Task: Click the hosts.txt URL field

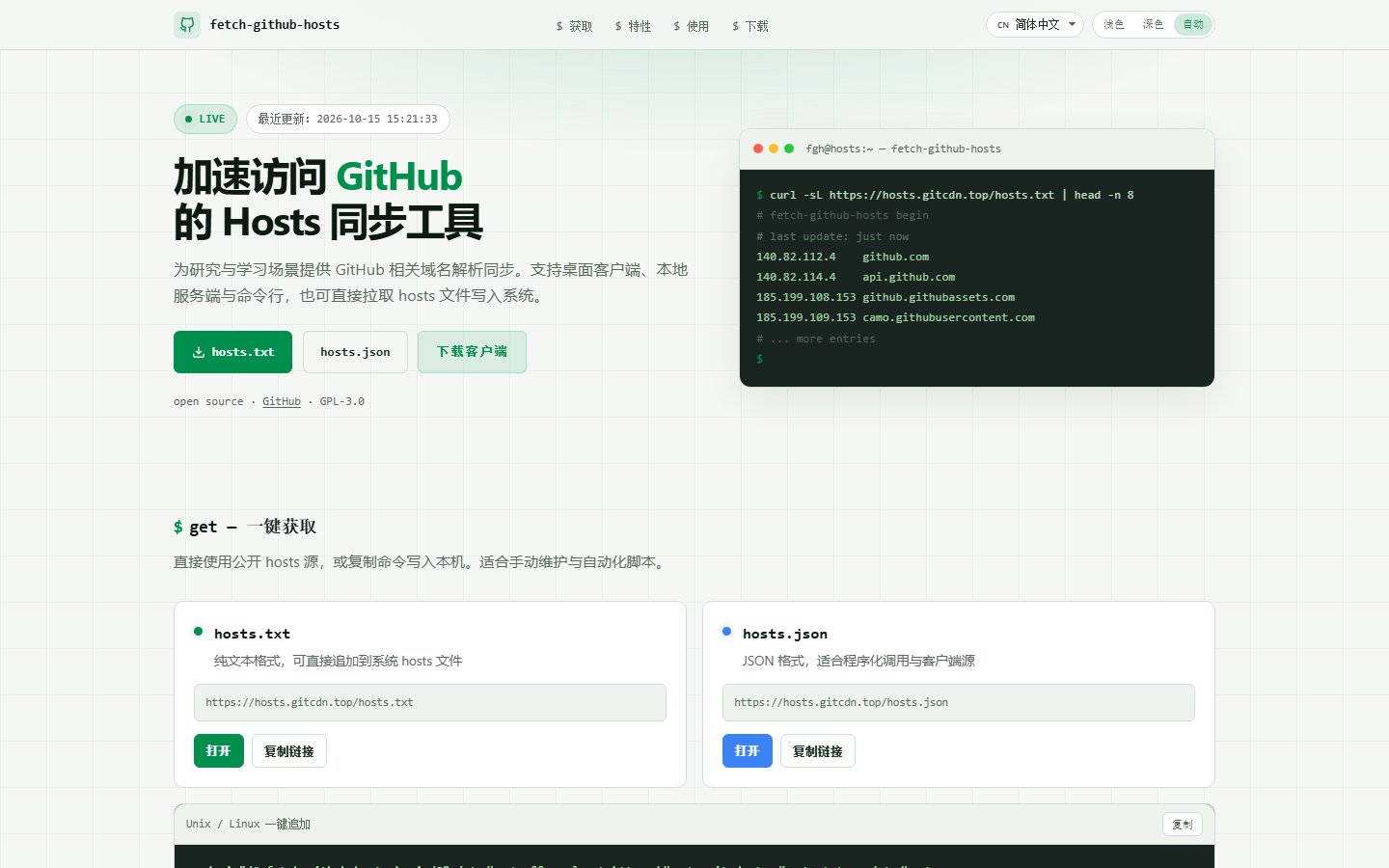Action: pyautogui.click(x=430, y=702)
